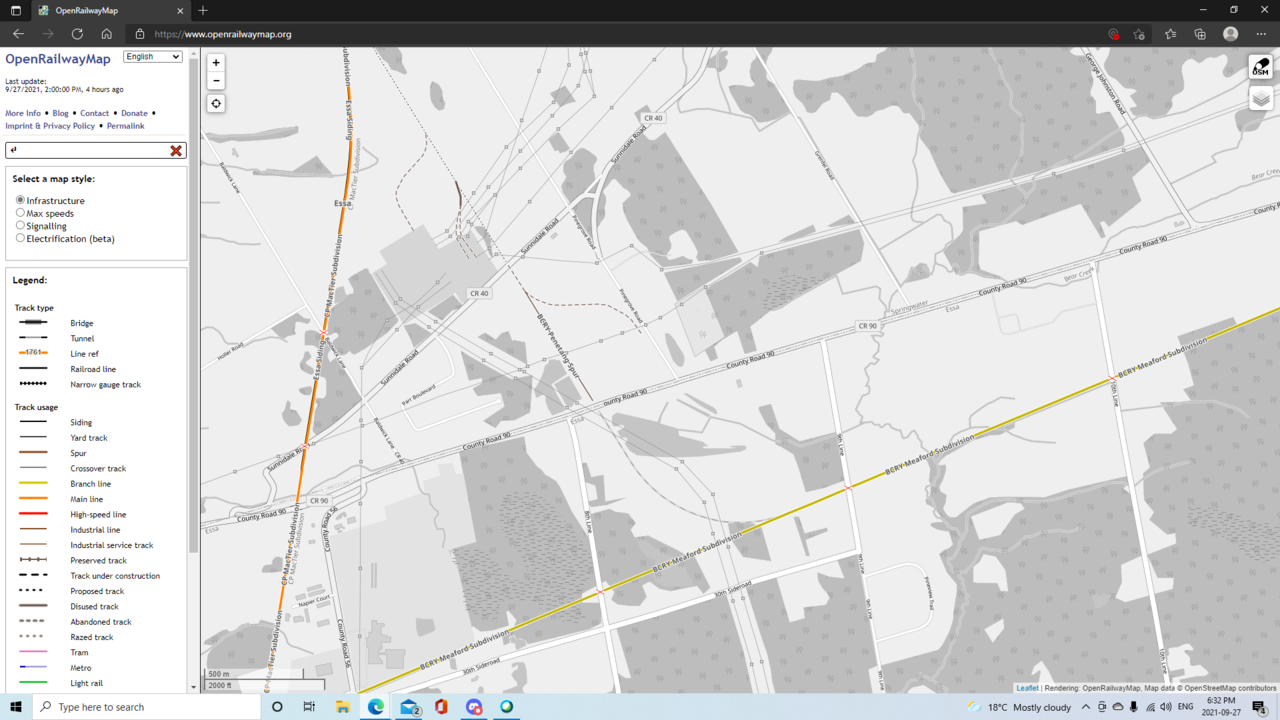Click the locate my position button

pos(216,104)
